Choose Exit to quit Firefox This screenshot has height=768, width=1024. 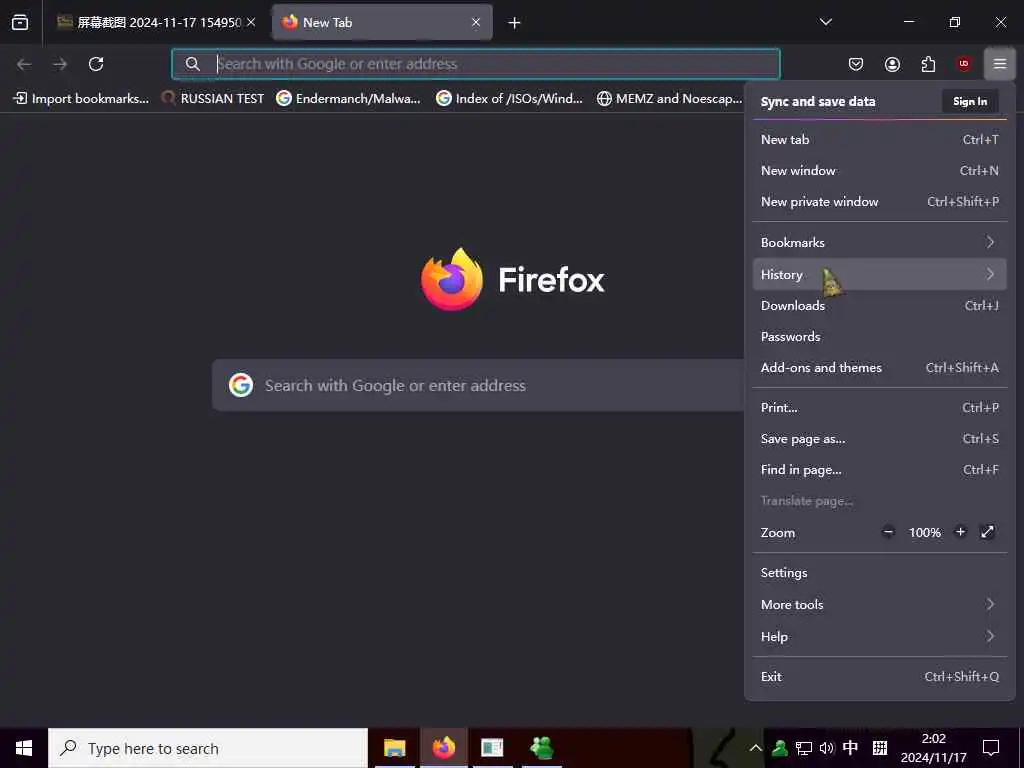tap(880, 677)
